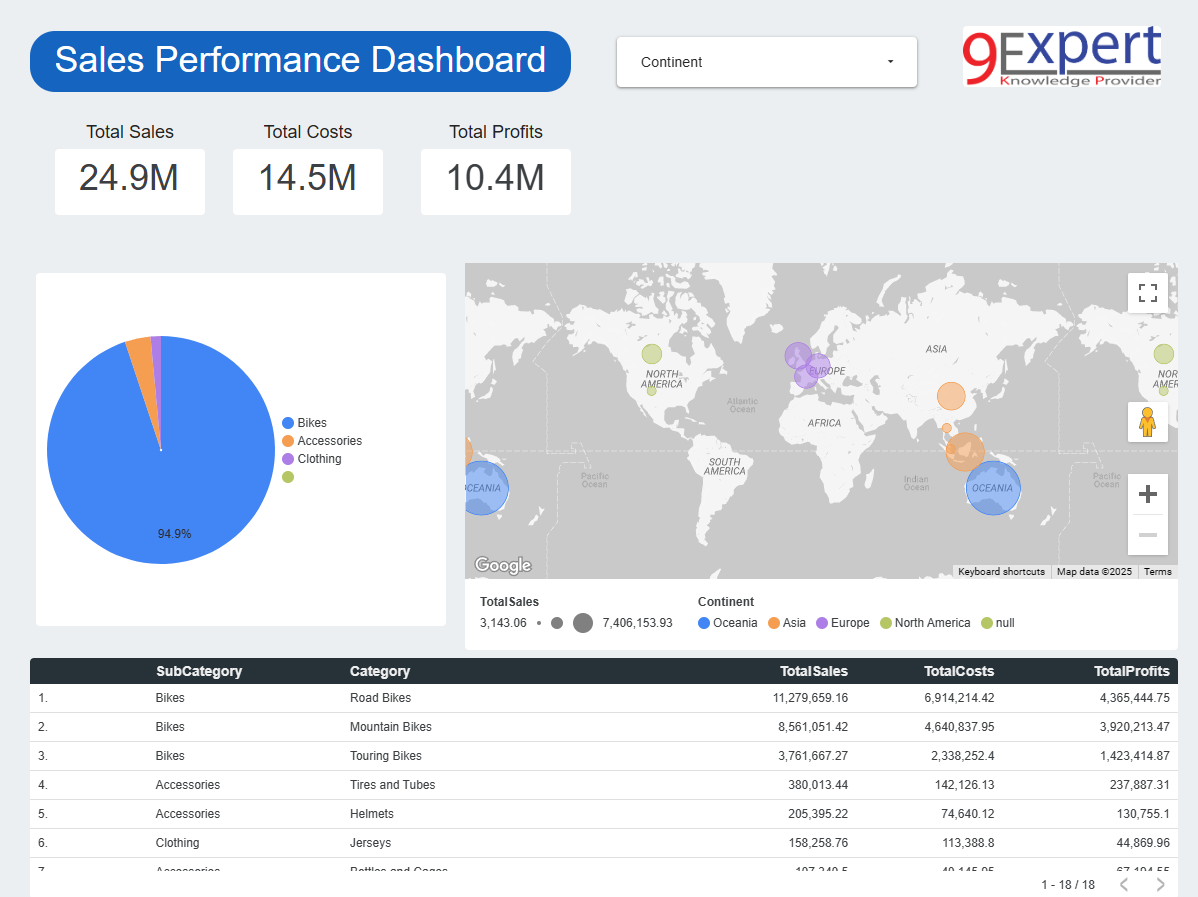This screenshot has width=1198, height=897.
Task: Click the previous page chevron below the table
Action: [x=1122, y=885]
